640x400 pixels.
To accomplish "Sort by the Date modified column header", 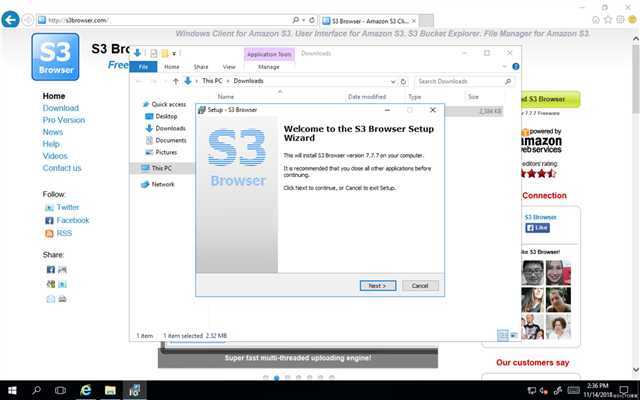I will 367,97.
